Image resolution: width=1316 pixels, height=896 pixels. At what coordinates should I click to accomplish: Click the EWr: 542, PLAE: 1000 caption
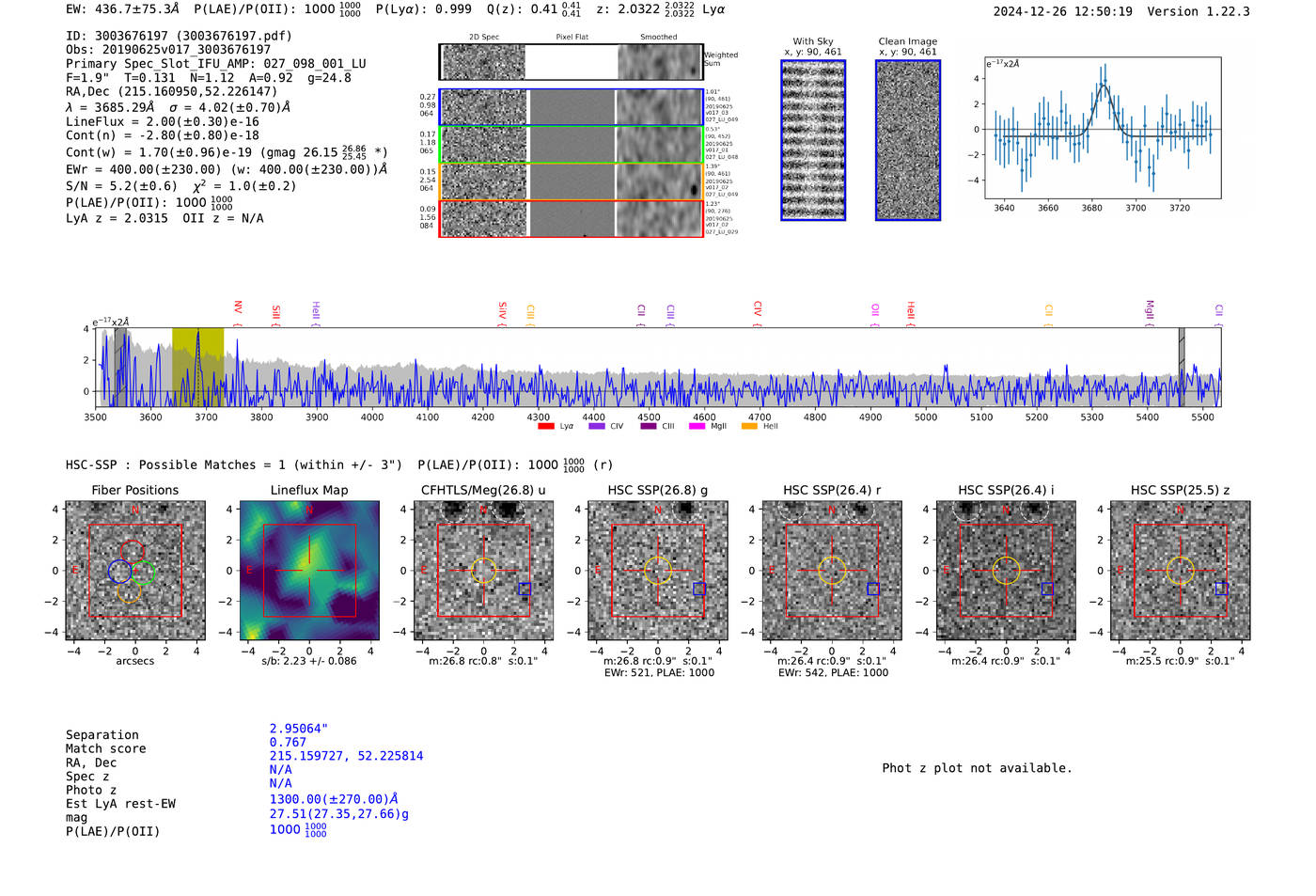(x=833, y=672)
